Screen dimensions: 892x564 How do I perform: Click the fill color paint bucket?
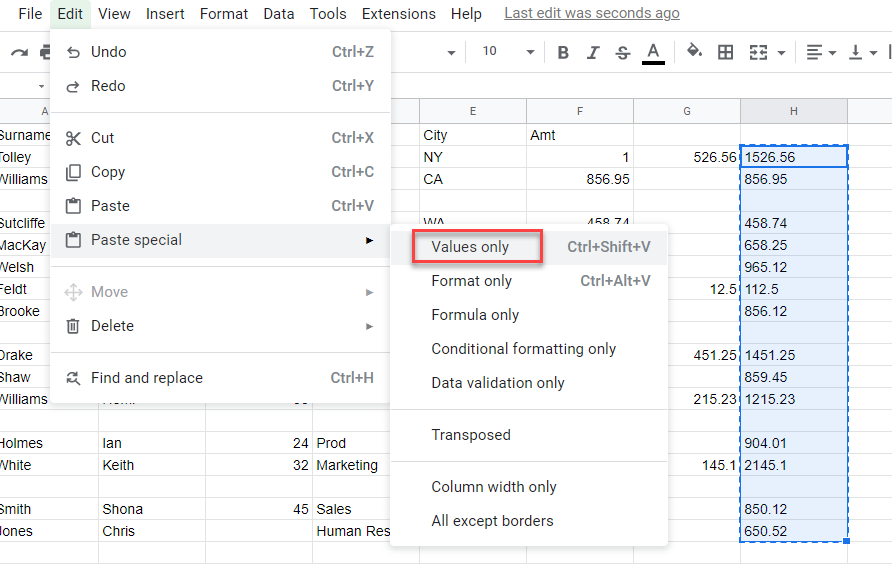tap(694, 52)
